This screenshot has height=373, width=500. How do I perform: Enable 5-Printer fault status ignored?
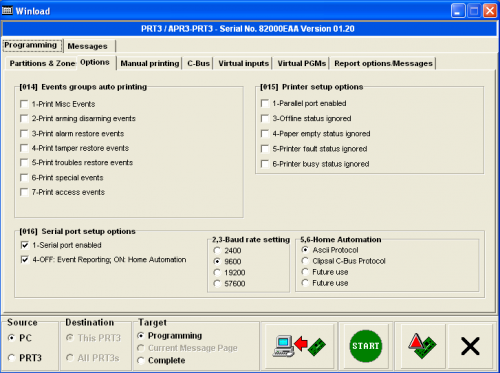click(x=265, y=149)
